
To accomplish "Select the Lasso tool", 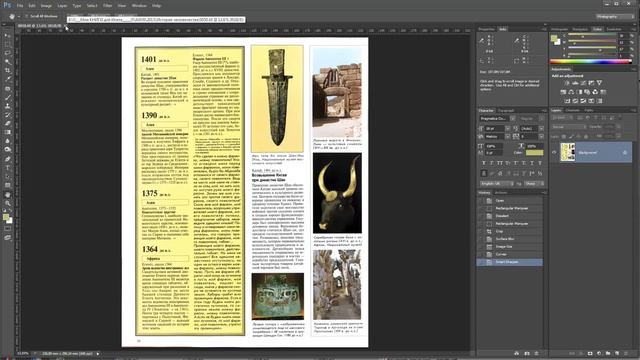I will point(7,53).
